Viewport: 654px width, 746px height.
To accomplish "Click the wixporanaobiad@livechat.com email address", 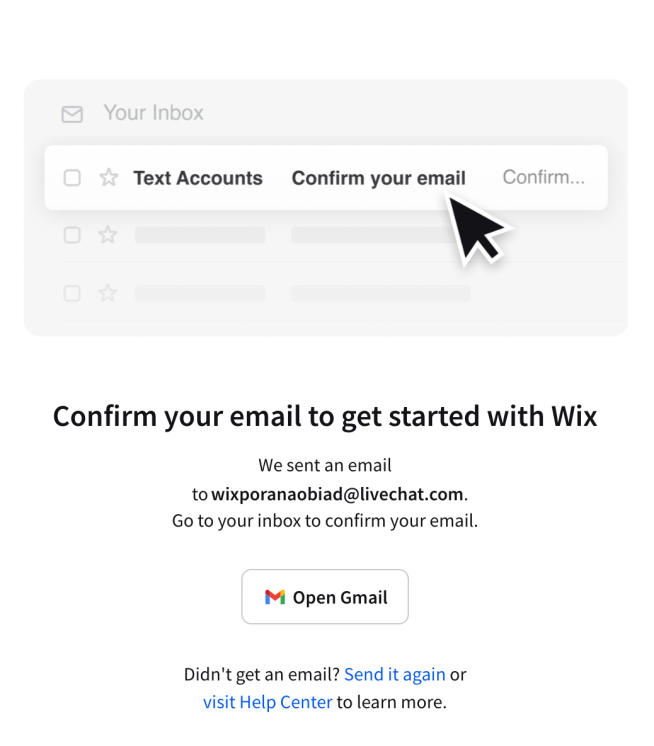I will click(x=337, y=494).
